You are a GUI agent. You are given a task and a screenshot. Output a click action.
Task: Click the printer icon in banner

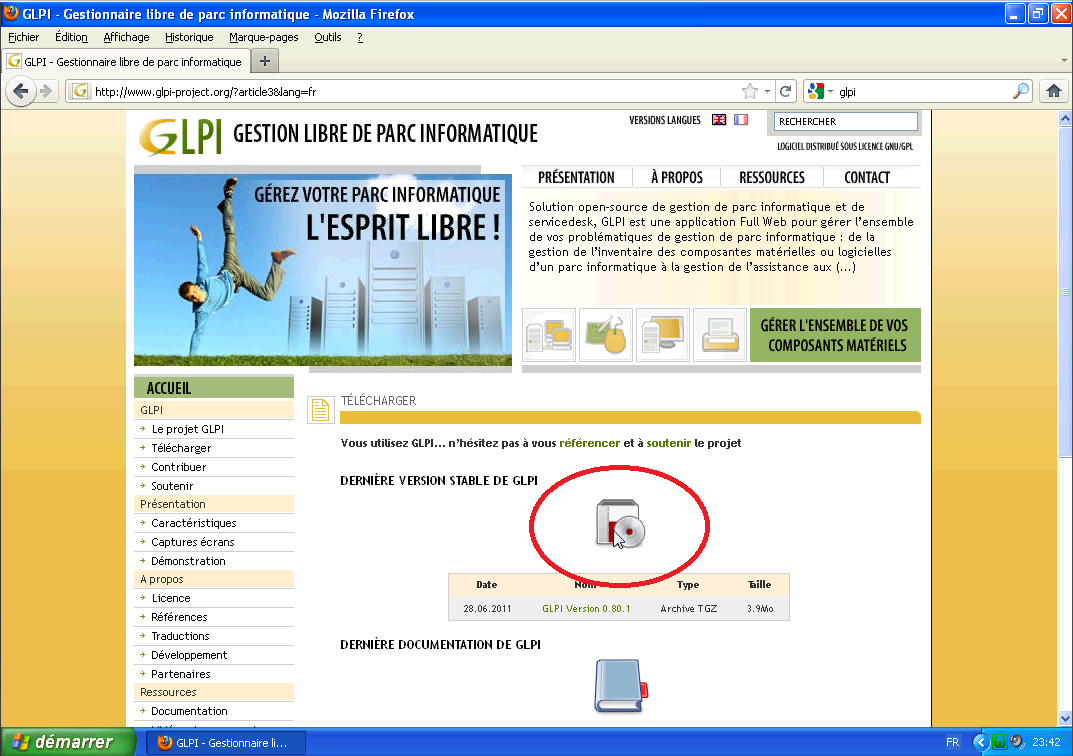coord(720,335)
